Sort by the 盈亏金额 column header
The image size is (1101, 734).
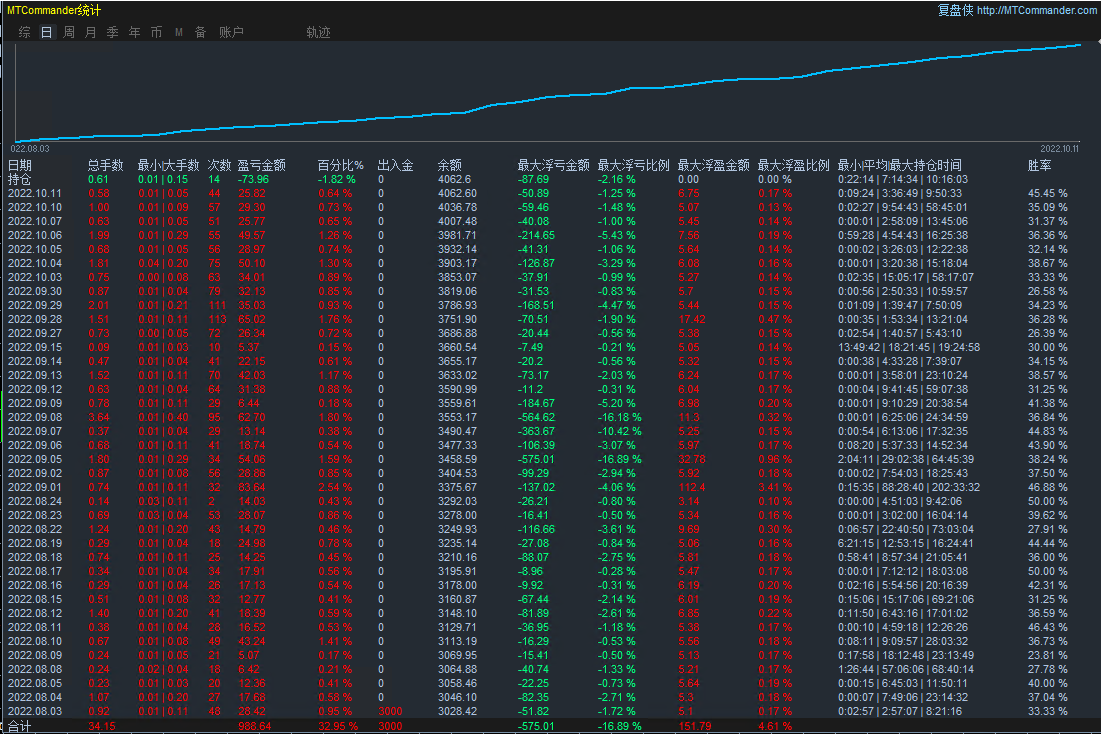pos(261,165)
